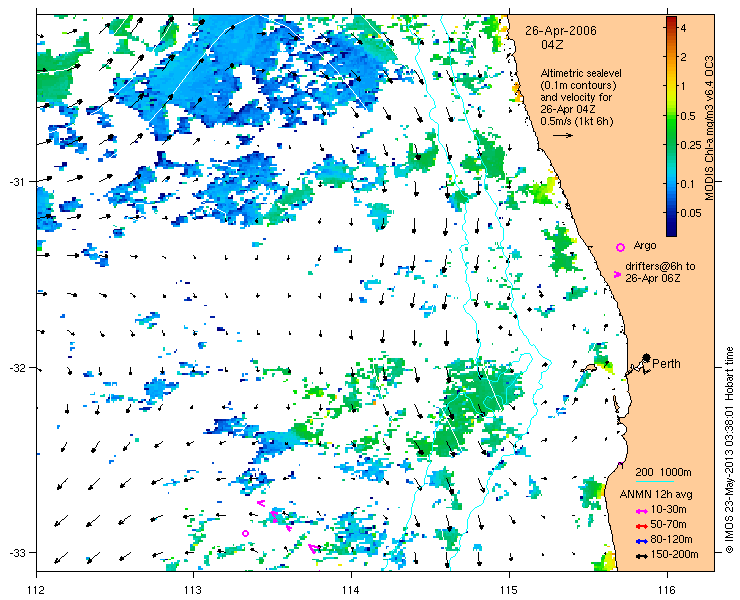This screenshot has height=600, width=740.
Task: Click the latitude axis label '-33'
Action: [18, 552]
